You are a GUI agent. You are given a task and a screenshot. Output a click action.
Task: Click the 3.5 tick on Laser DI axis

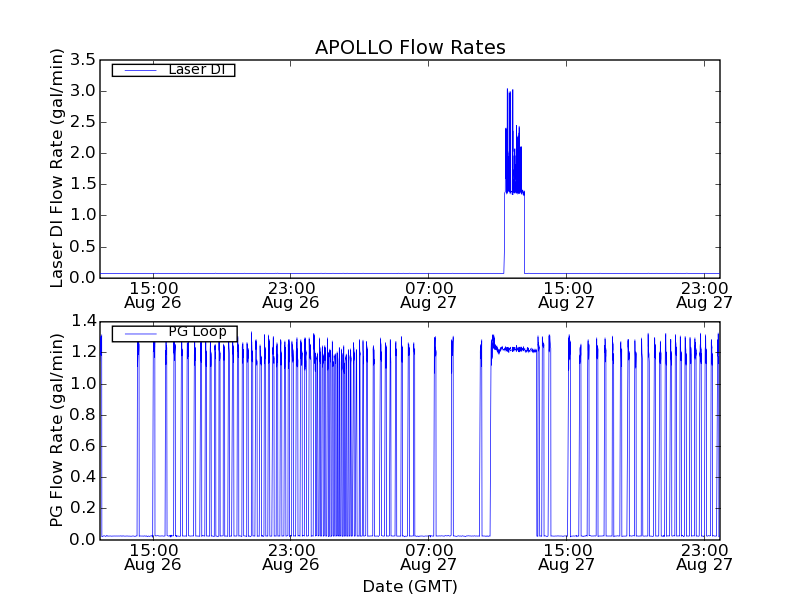click(x=83, y=60)
